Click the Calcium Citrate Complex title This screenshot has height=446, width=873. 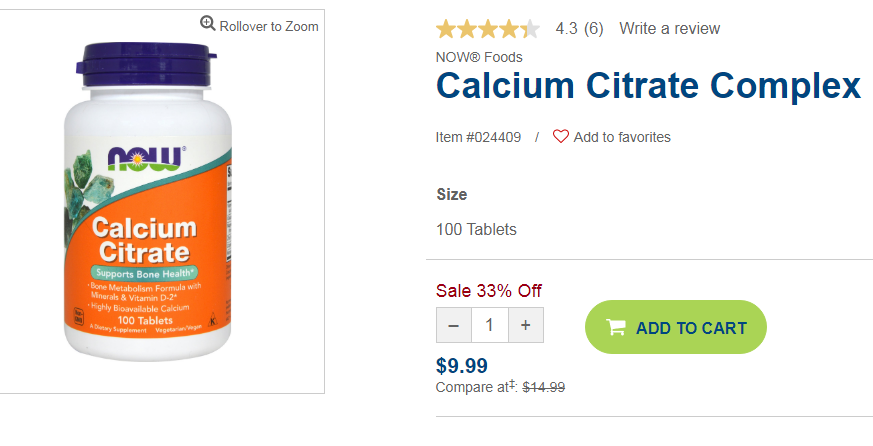(x=648, y=86)
